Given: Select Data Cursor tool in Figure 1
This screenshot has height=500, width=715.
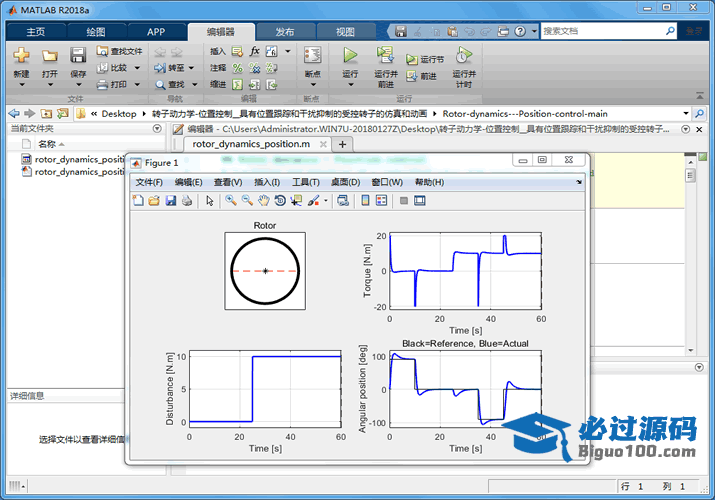Looking at the screenshot, I should 296,201.
